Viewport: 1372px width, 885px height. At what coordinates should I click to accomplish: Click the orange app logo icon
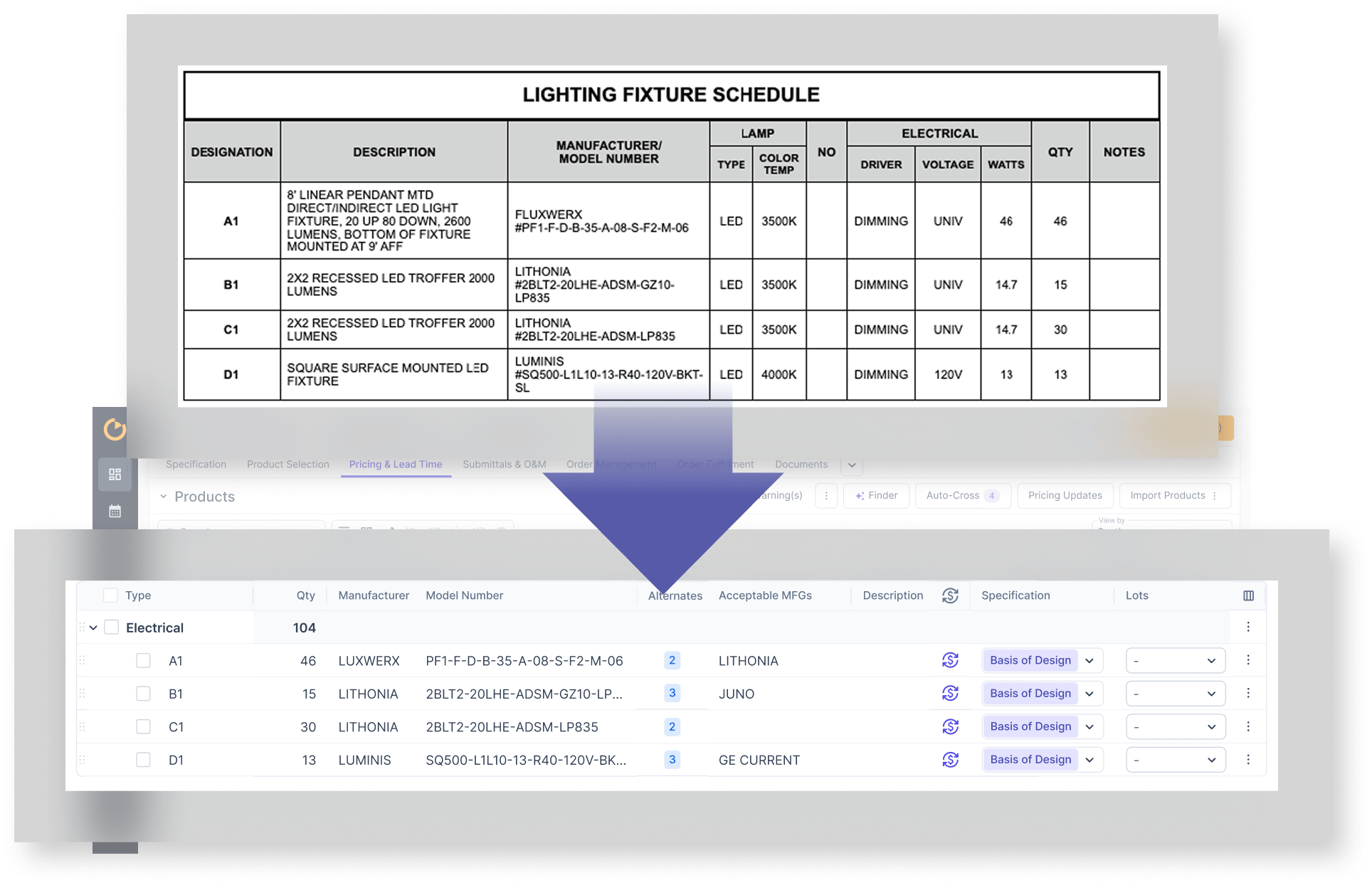(115, 429)
